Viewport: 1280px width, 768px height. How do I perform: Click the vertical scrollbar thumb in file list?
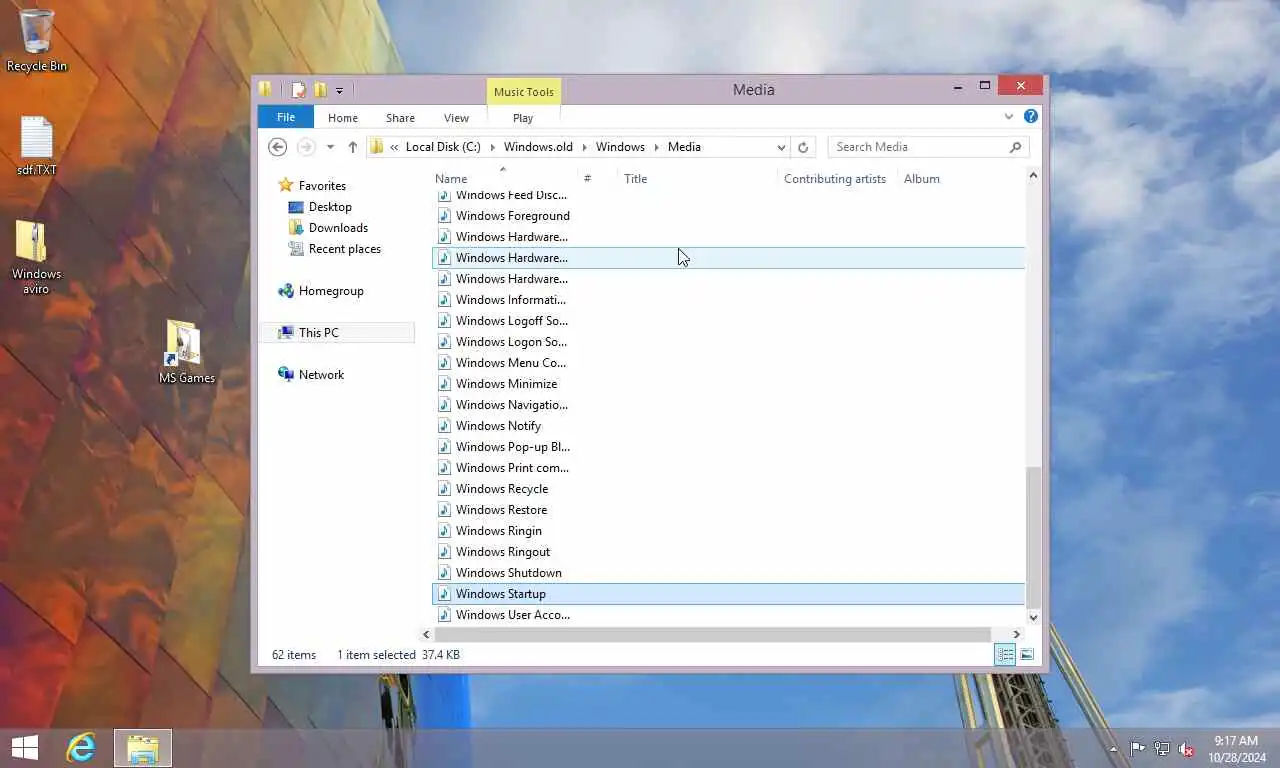click(x=1033, y=537)
